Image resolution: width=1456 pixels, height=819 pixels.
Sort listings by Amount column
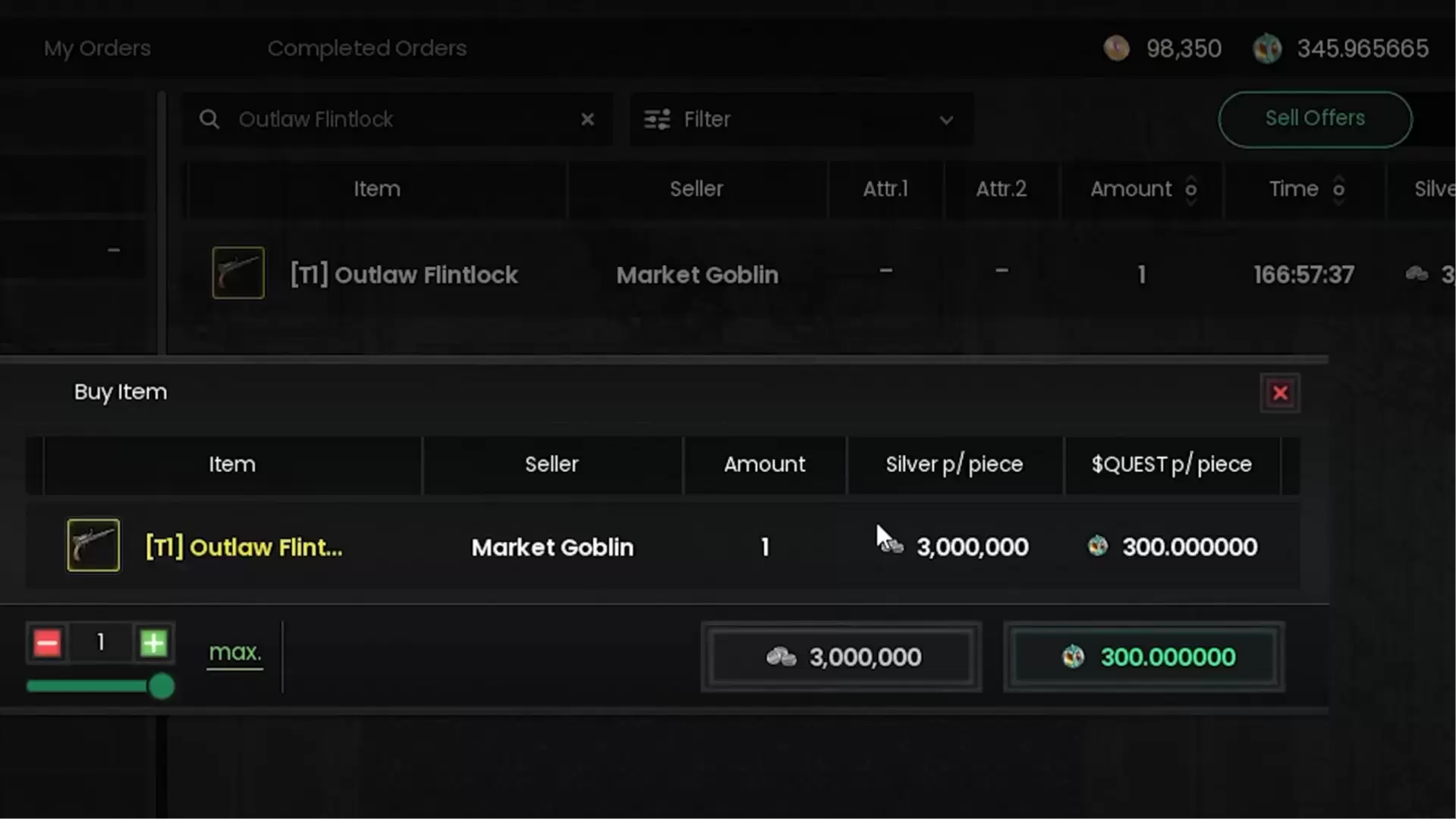tap(1190, 189)
